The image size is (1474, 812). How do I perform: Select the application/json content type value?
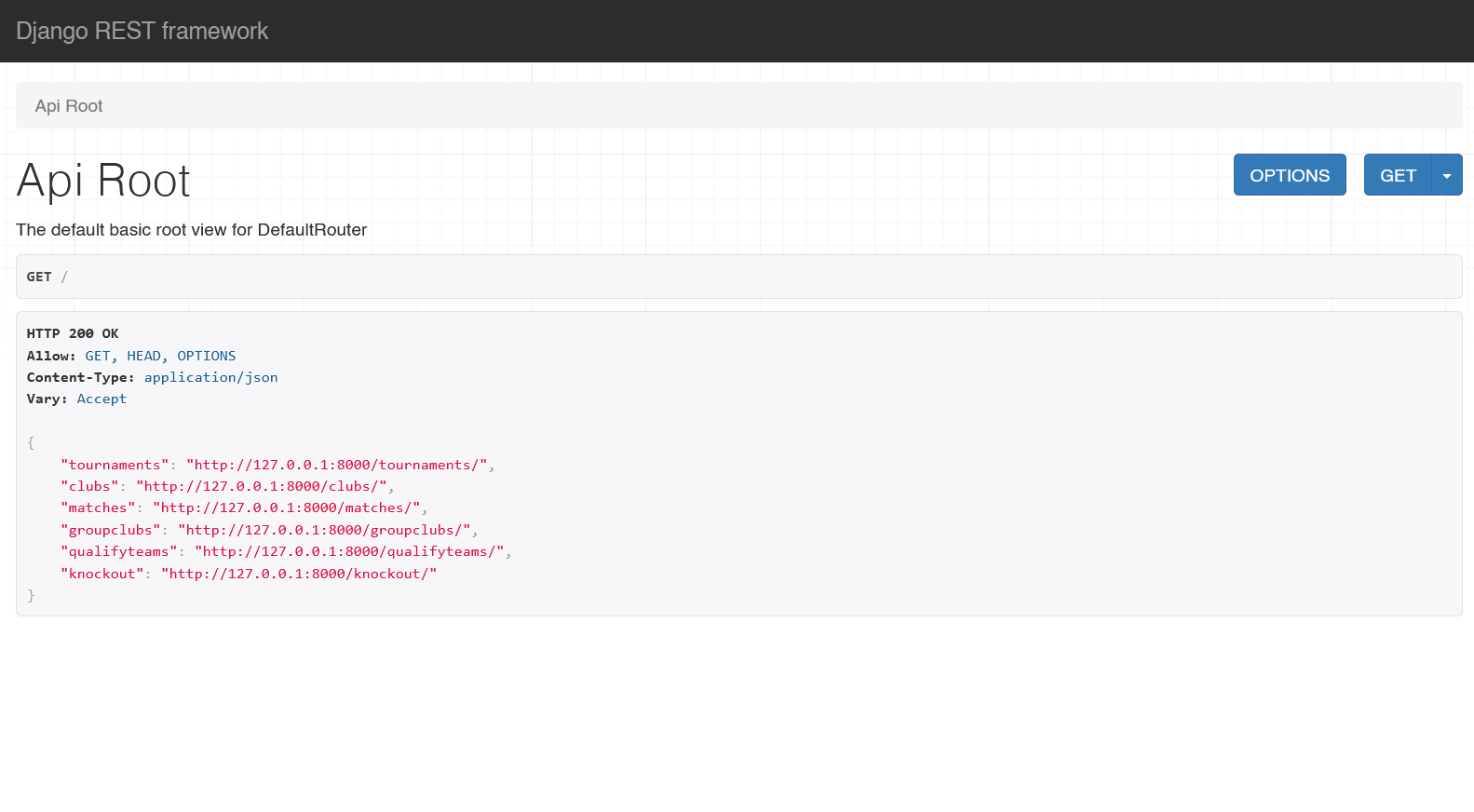pos(210,377)
